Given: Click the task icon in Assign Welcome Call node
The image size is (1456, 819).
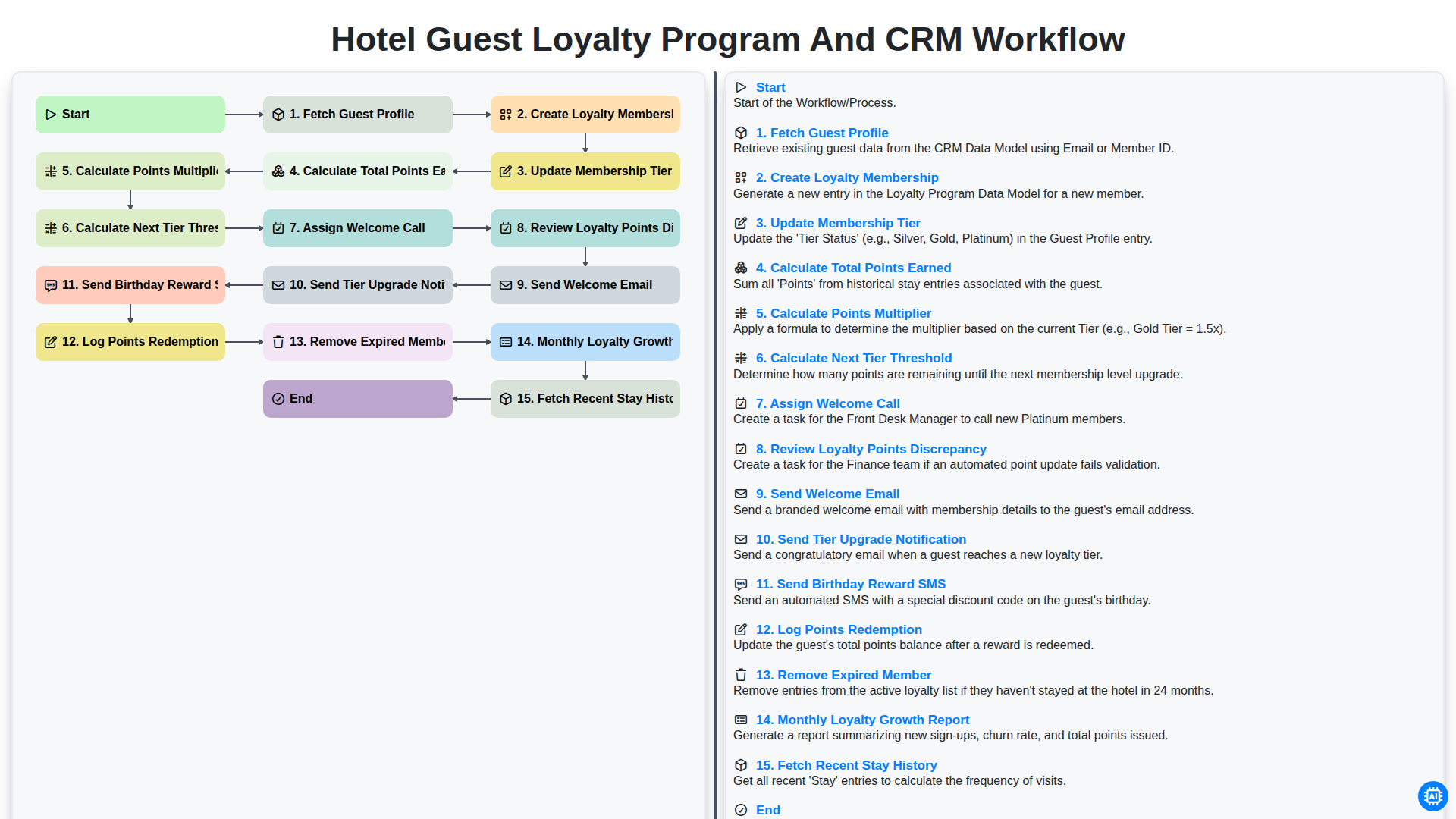Looking at the screenshot, I should (278, 228).
